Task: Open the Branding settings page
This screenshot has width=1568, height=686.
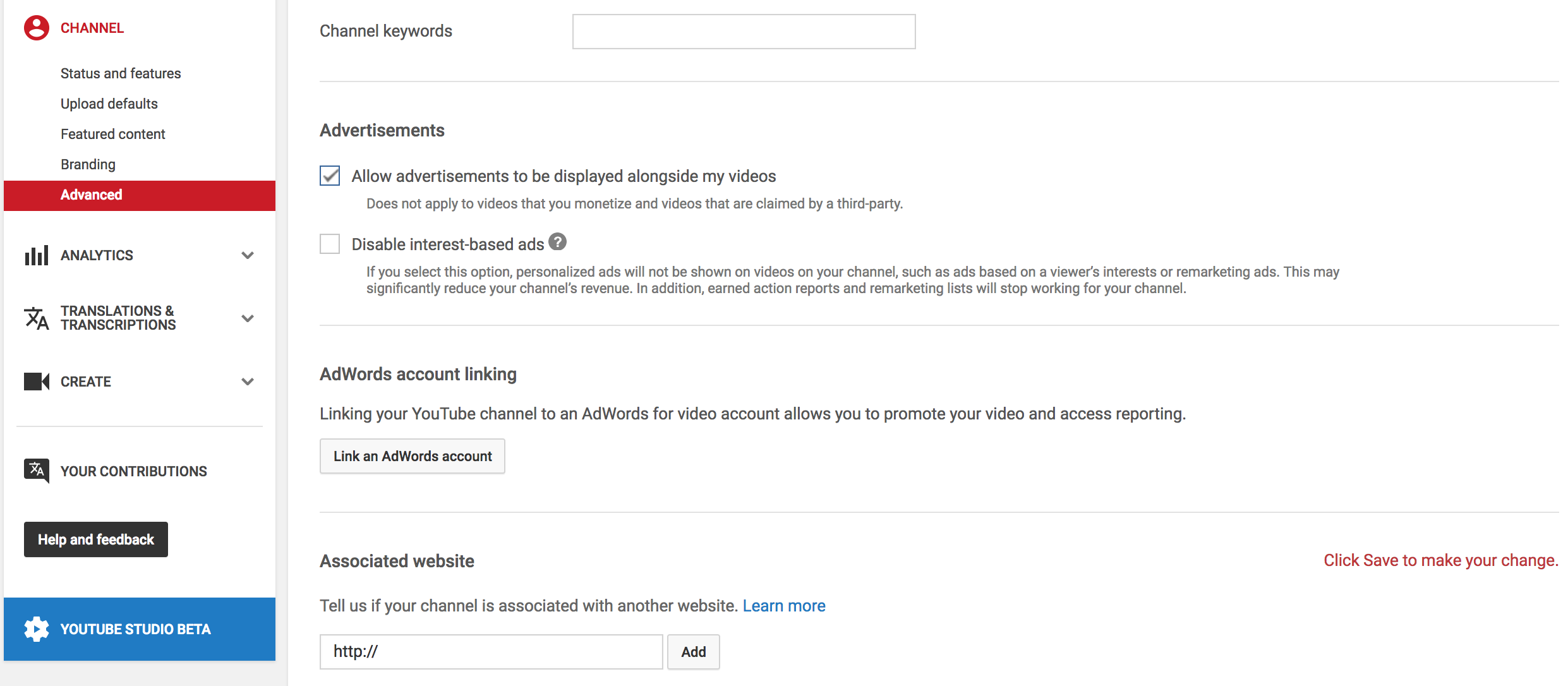Action: 88,164
